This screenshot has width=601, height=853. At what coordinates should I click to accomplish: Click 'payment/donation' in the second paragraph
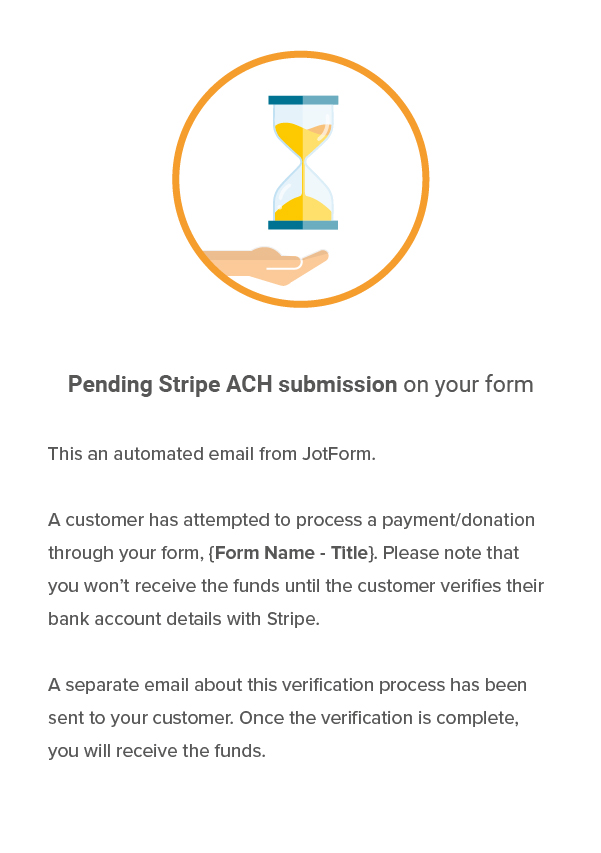[x=458, y=520]
